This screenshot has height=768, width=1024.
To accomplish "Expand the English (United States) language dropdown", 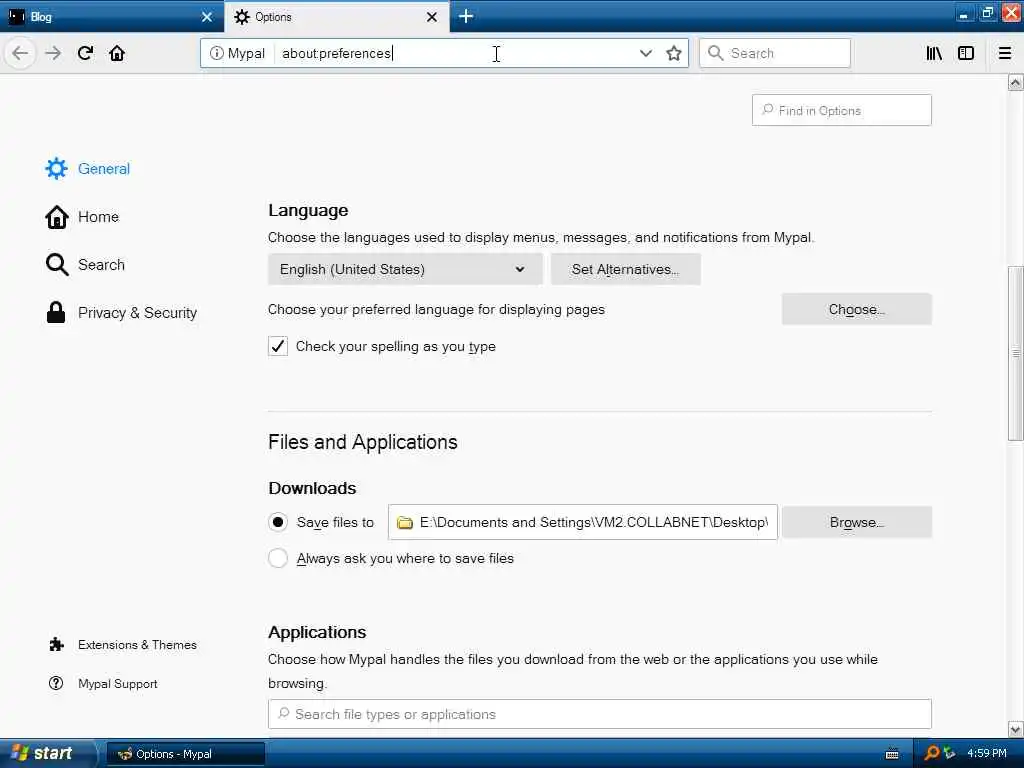I will pos(405,269).
